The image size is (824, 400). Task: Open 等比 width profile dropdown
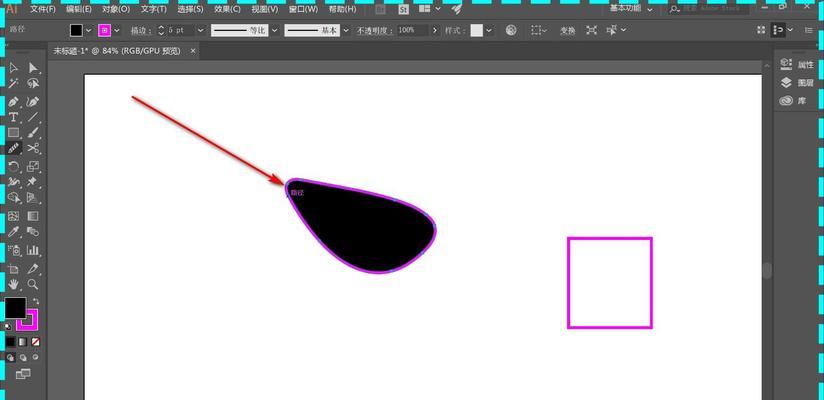tap(274, 30)
